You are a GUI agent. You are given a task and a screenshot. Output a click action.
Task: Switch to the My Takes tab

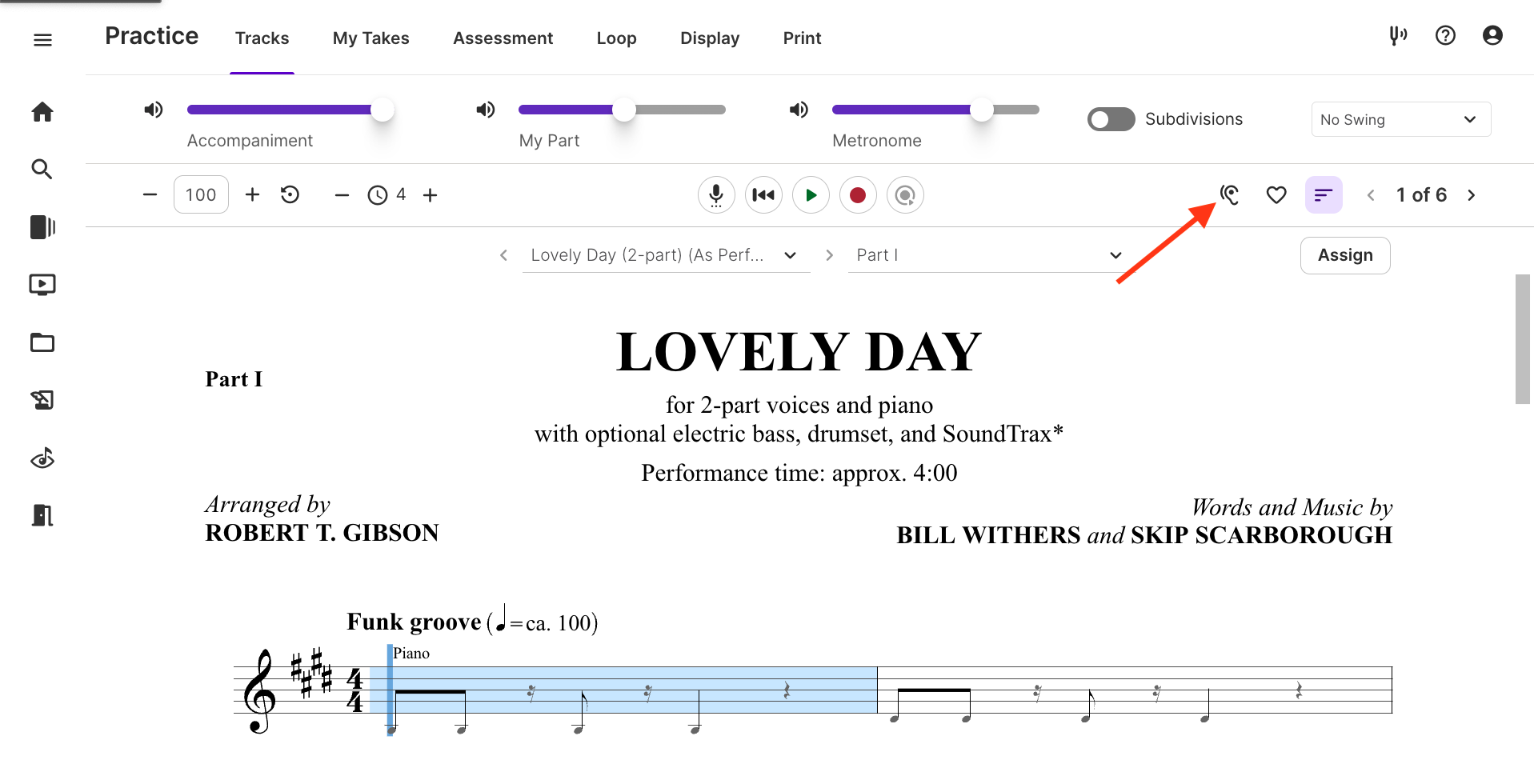pos(370,38)
